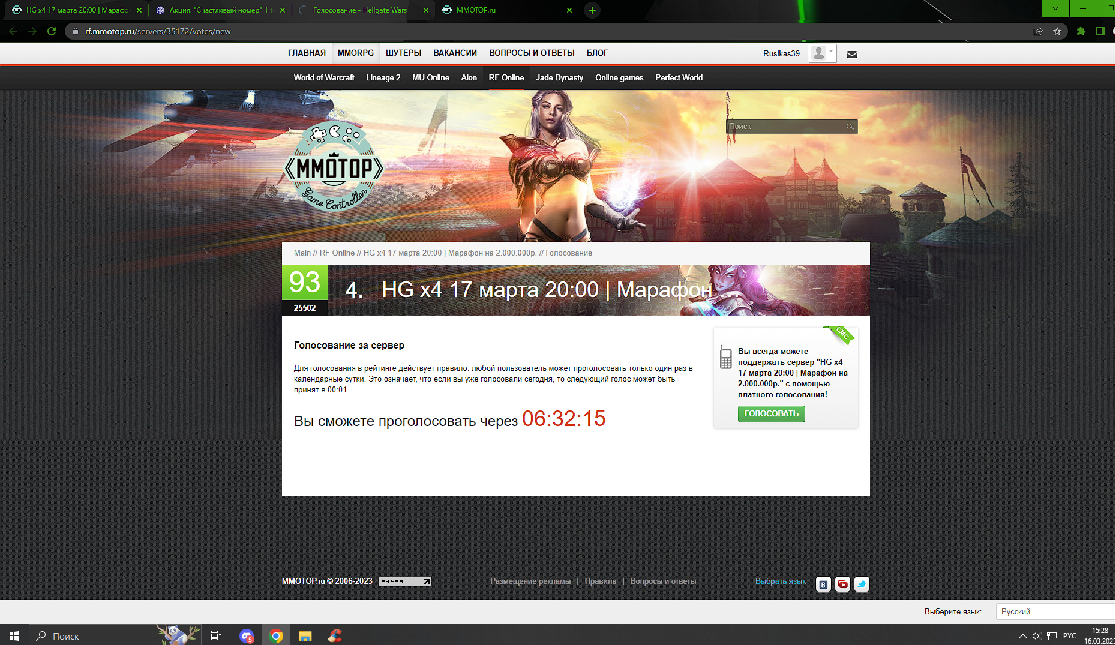Screen dimensions: 1115x645
Task: Click the address bar URL
Action: coord(158,31)
